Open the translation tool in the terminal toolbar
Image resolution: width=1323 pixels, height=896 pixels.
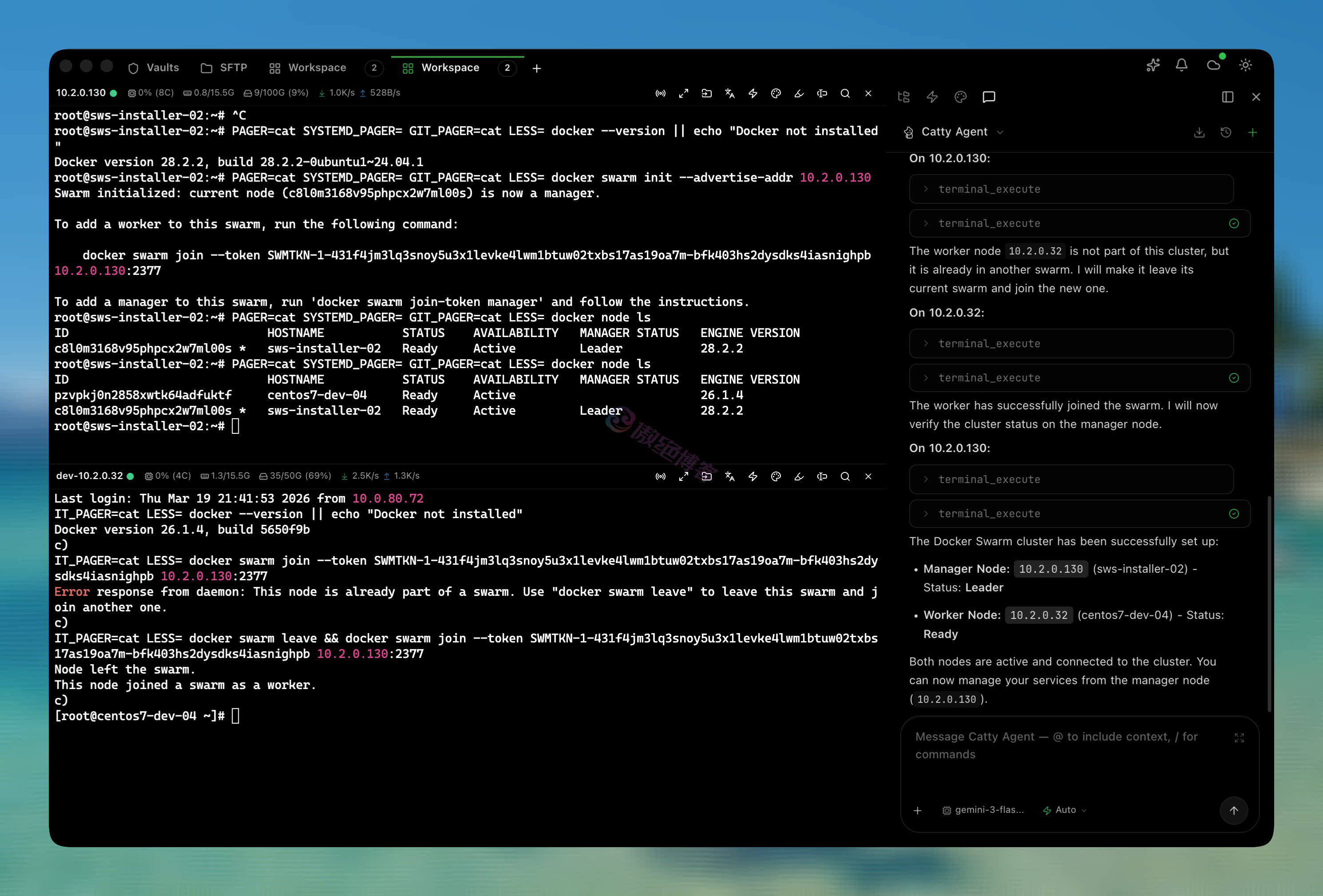730,93
